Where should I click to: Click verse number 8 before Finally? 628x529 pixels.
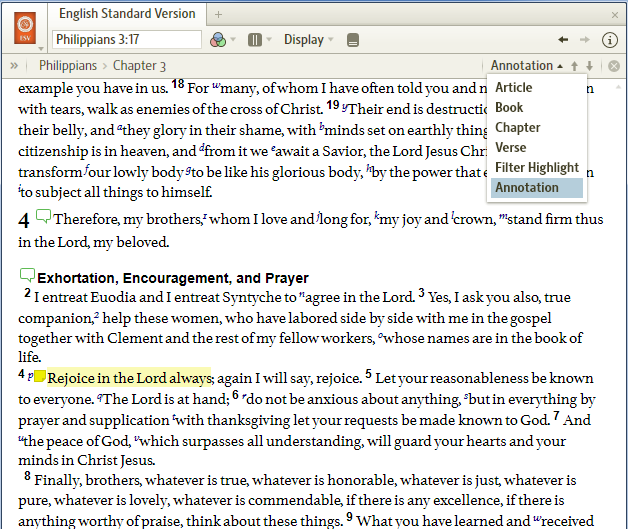(x=27, y=476)
